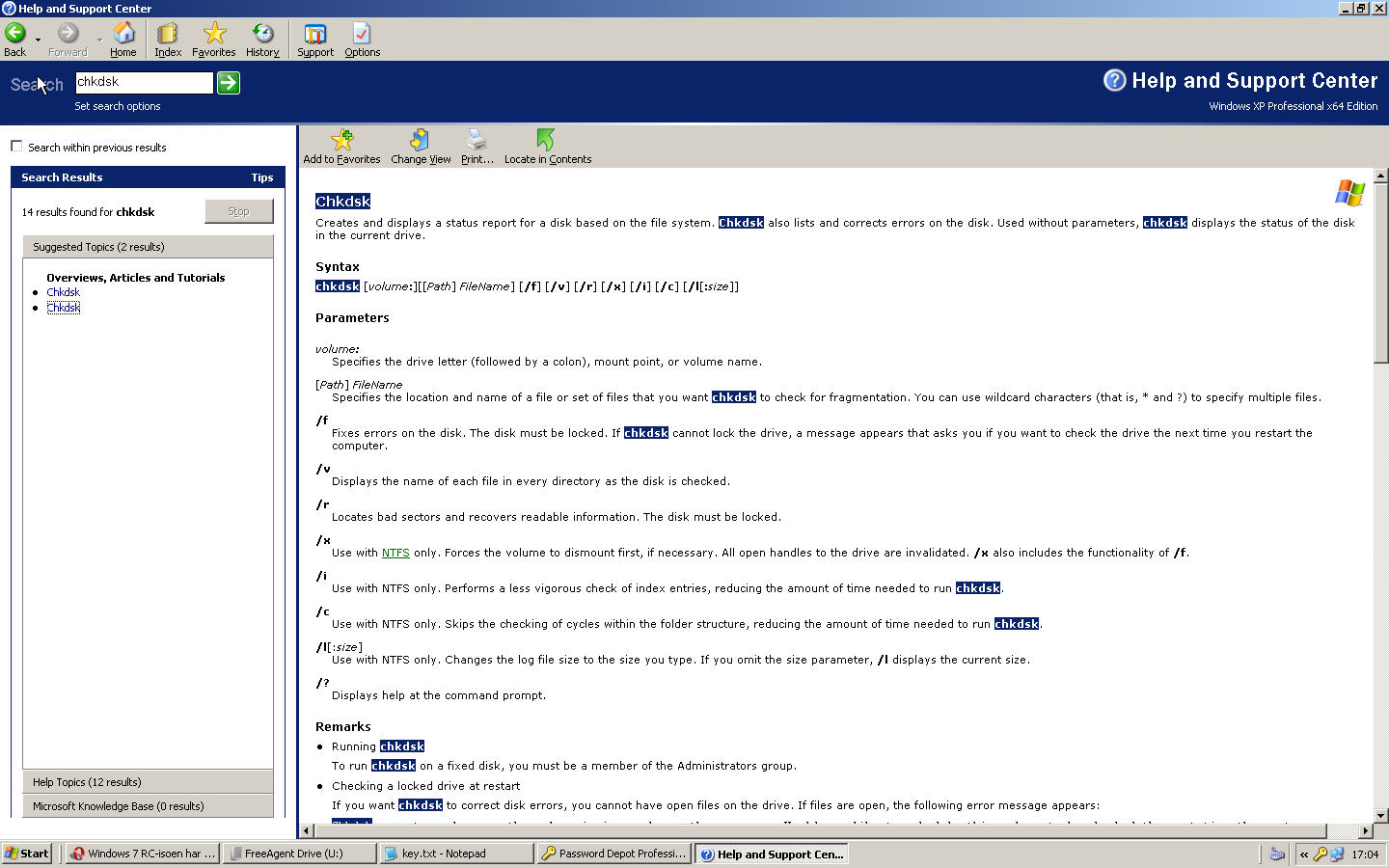Click the Remarks heading
Screen dimensions: 1389x868
(x=342, y=726)
